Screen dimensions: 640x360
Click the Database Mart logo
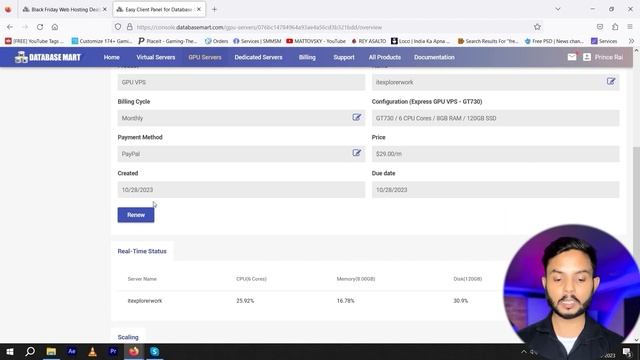tap(48, 57)
